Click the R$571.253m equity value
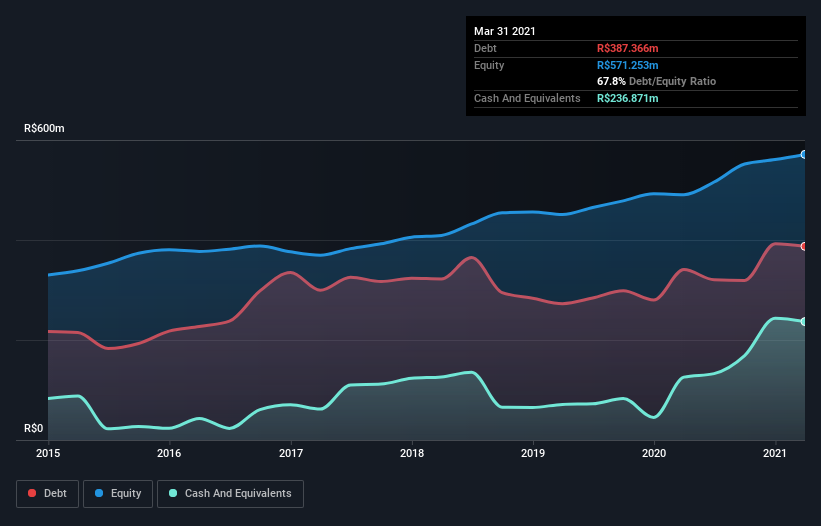 click(x=628, y=65)
